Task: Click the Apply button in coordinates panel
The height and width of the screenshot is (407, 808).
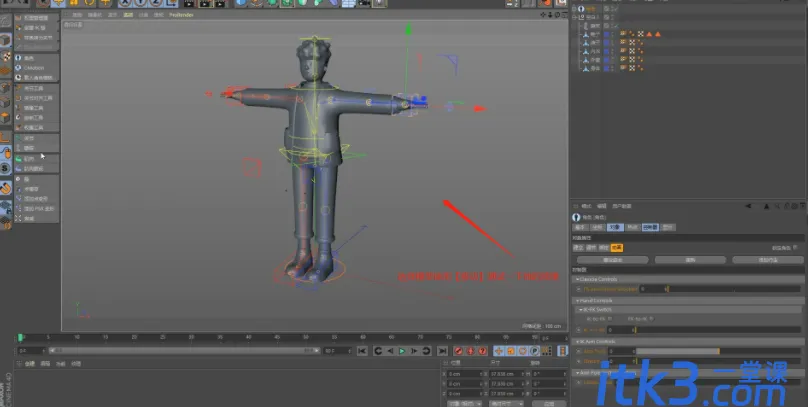Action: (549, 403)
